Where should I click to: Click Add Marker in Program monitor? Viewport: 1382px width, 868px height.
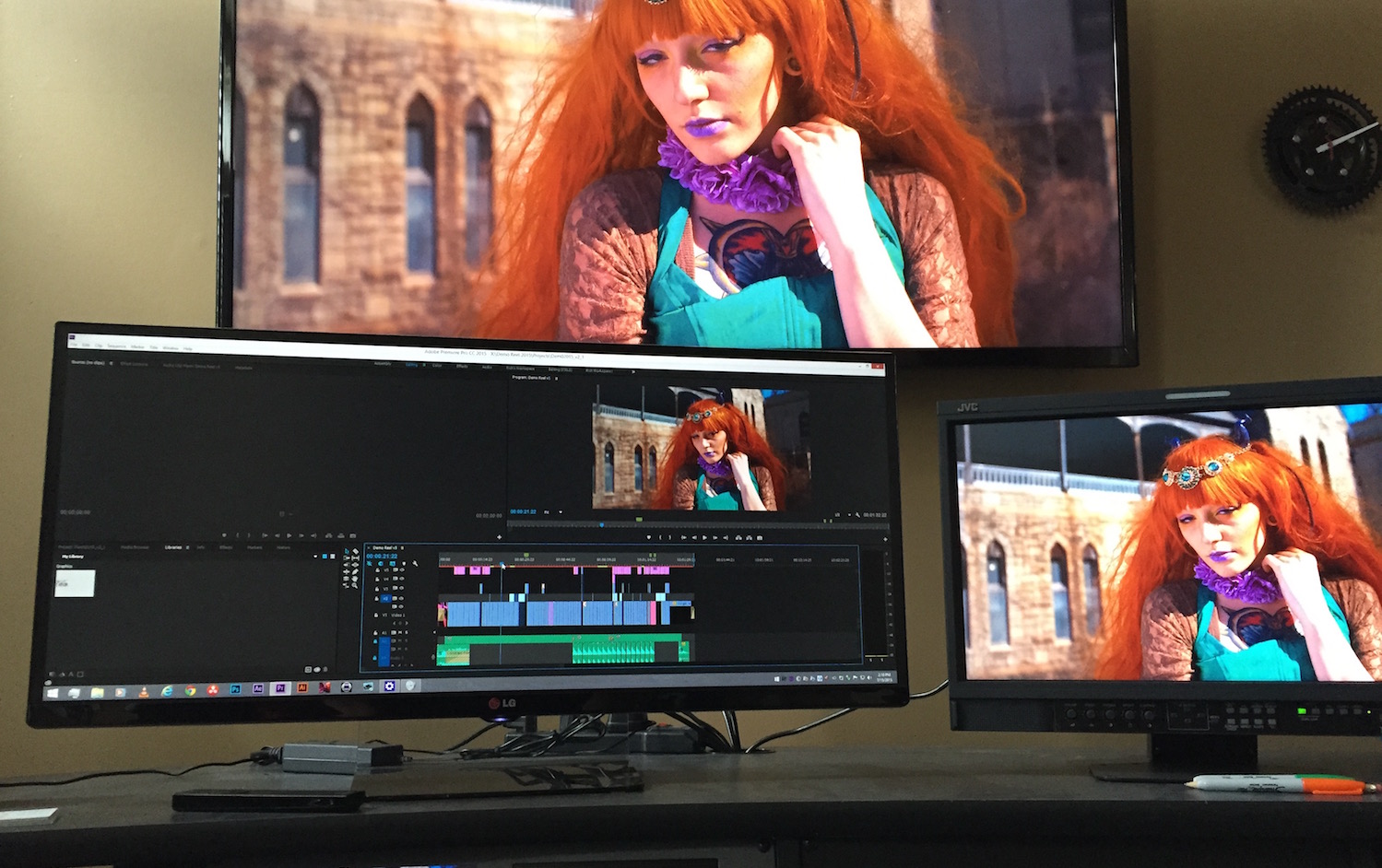pos(647,536)
